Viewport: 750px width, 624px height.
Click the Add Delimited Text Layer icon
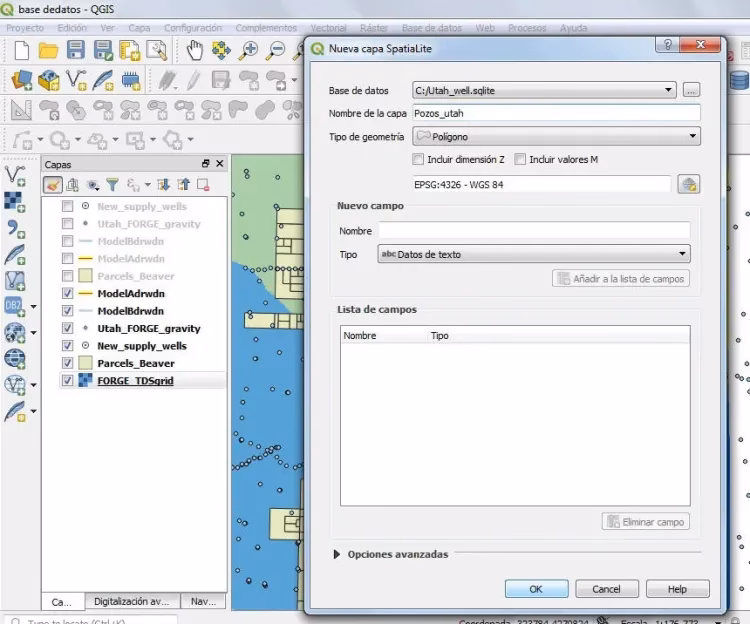tap(15, 228)
